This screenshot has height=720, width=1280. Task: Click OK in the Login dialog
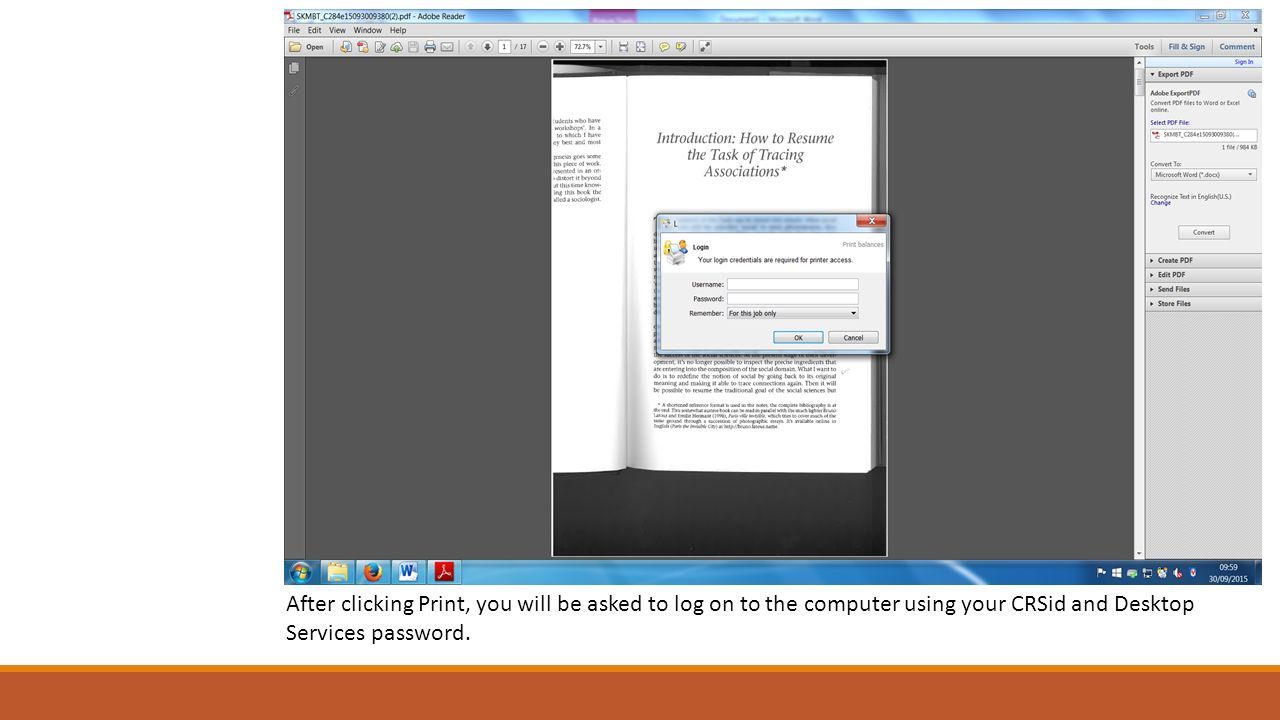coord(798,337)
